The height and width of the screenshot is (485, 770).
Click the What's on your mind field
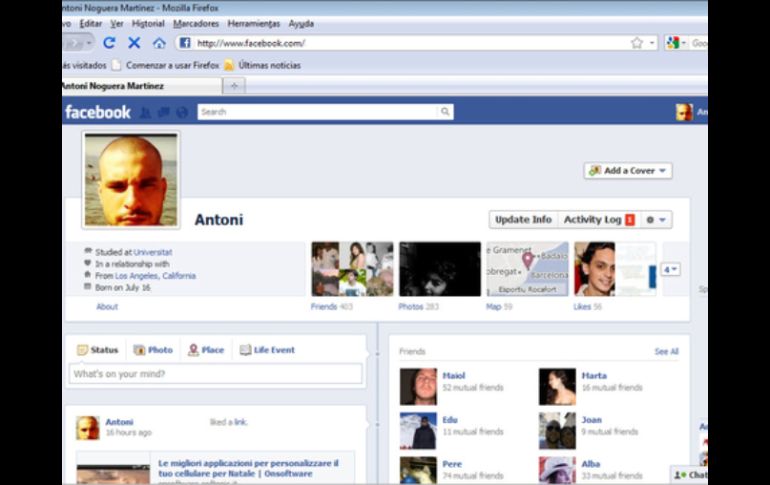click(215, 374)
